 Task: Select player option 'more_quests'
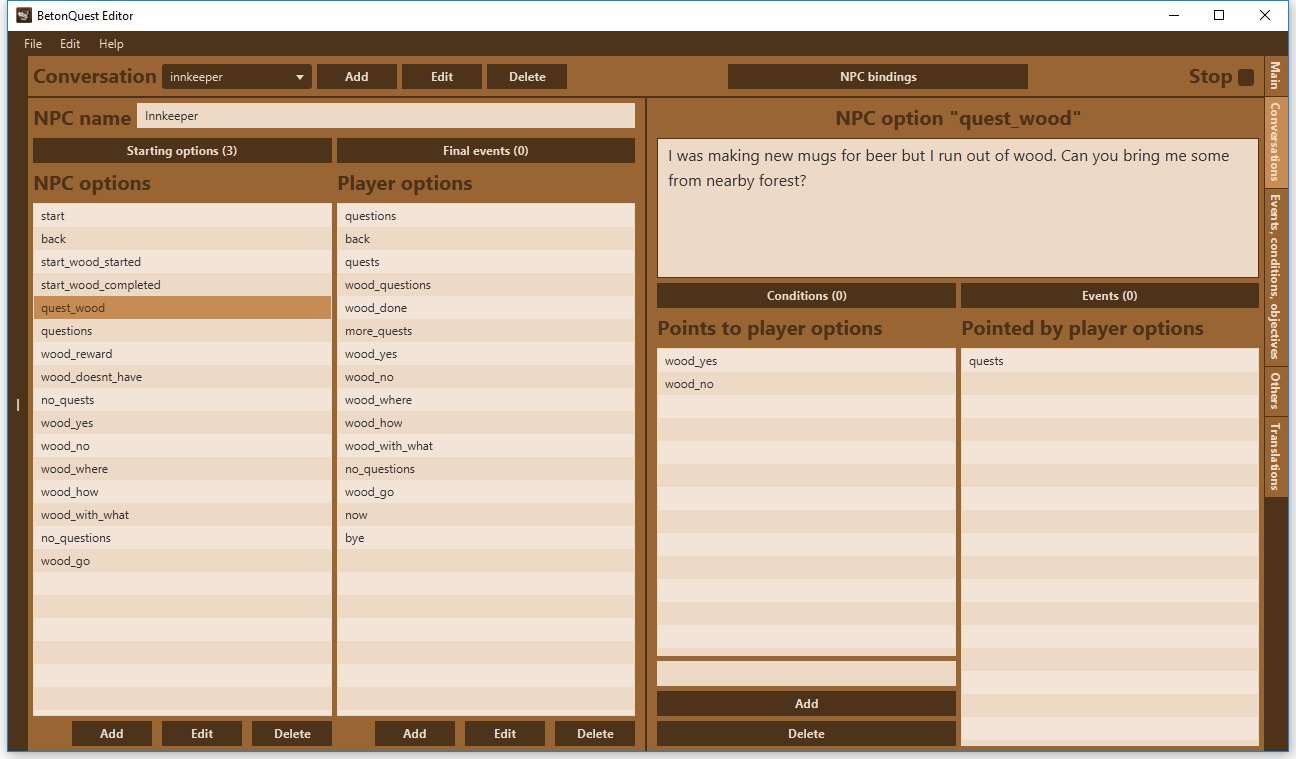tap(486, 331)
